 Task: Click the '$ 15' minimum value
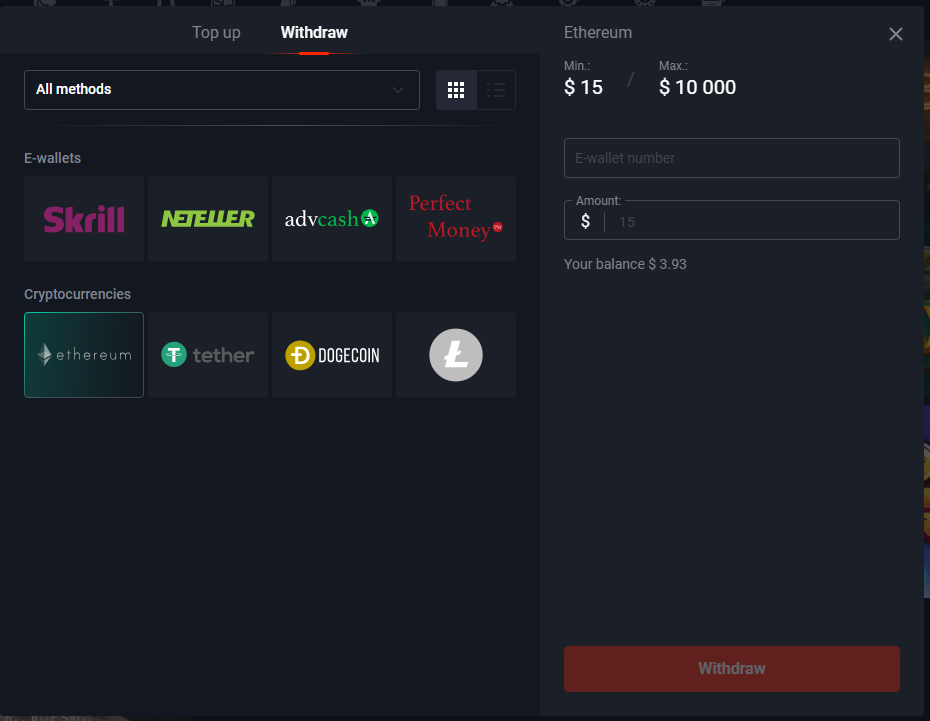pos(583,87)
